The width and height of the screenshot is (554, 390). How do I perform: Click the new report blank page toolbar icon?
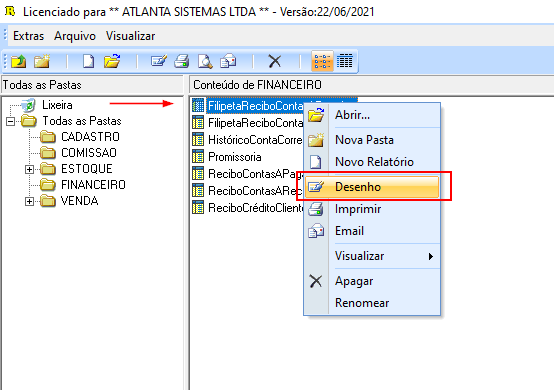[88, 61]
